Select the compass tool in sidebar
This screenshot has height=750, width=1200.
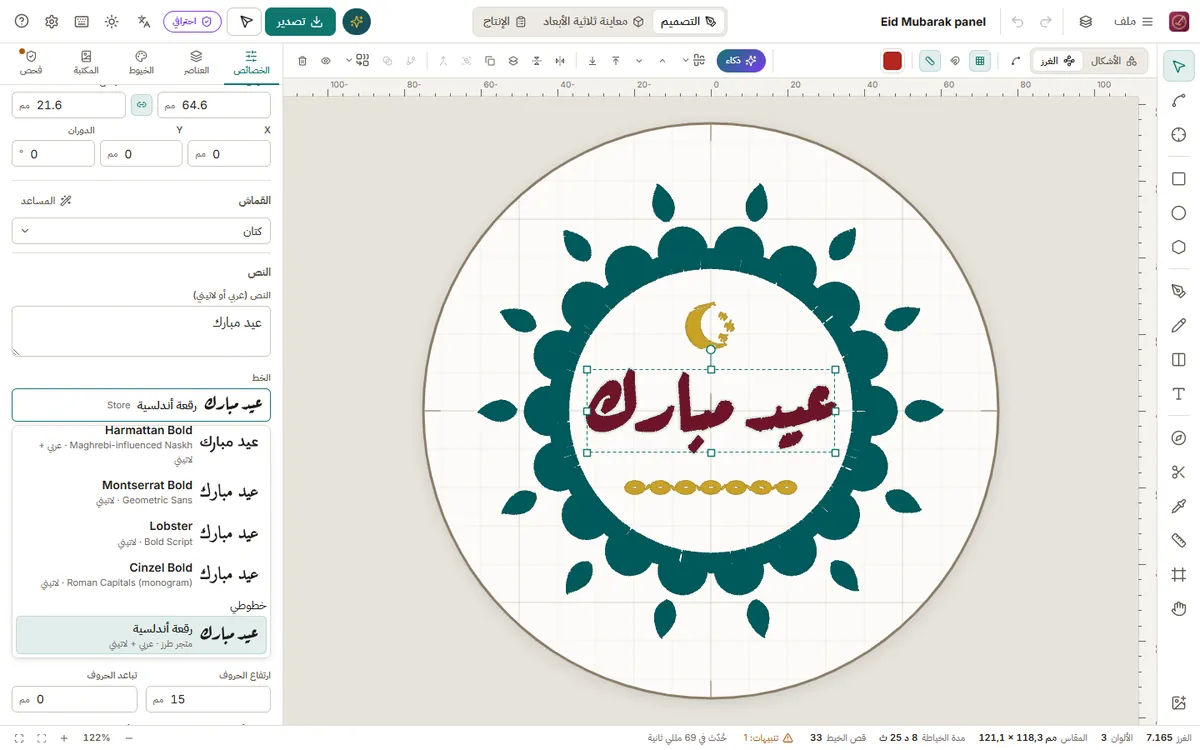(x=1179, y=438)
